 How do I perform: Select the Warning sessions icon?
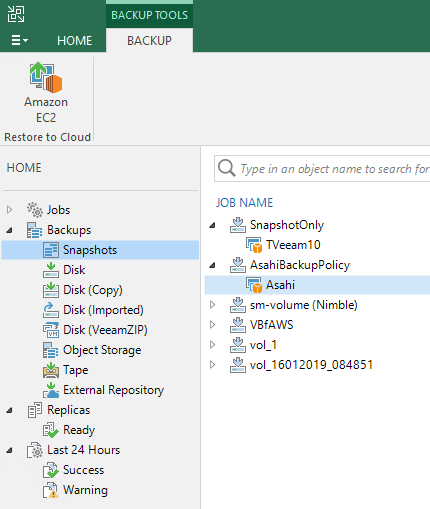51,490
